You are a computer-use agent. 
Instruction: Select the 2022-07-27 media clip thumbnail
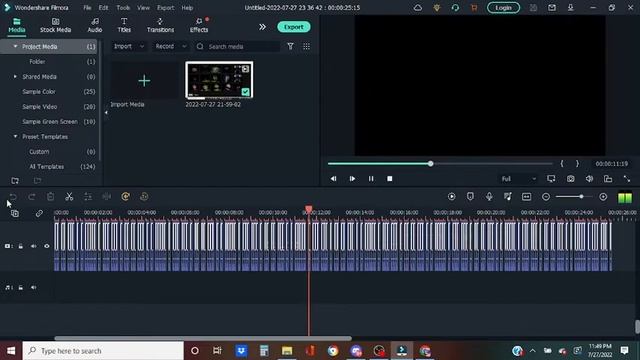pos(219,80)
